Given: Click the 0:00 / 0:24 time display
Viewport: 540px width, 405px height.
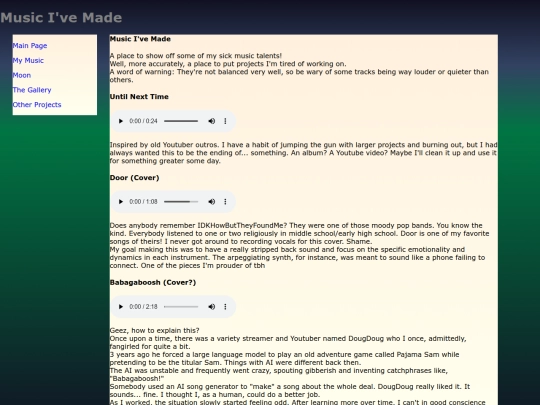Looking at the screenshot, I should tap(143, 121).
